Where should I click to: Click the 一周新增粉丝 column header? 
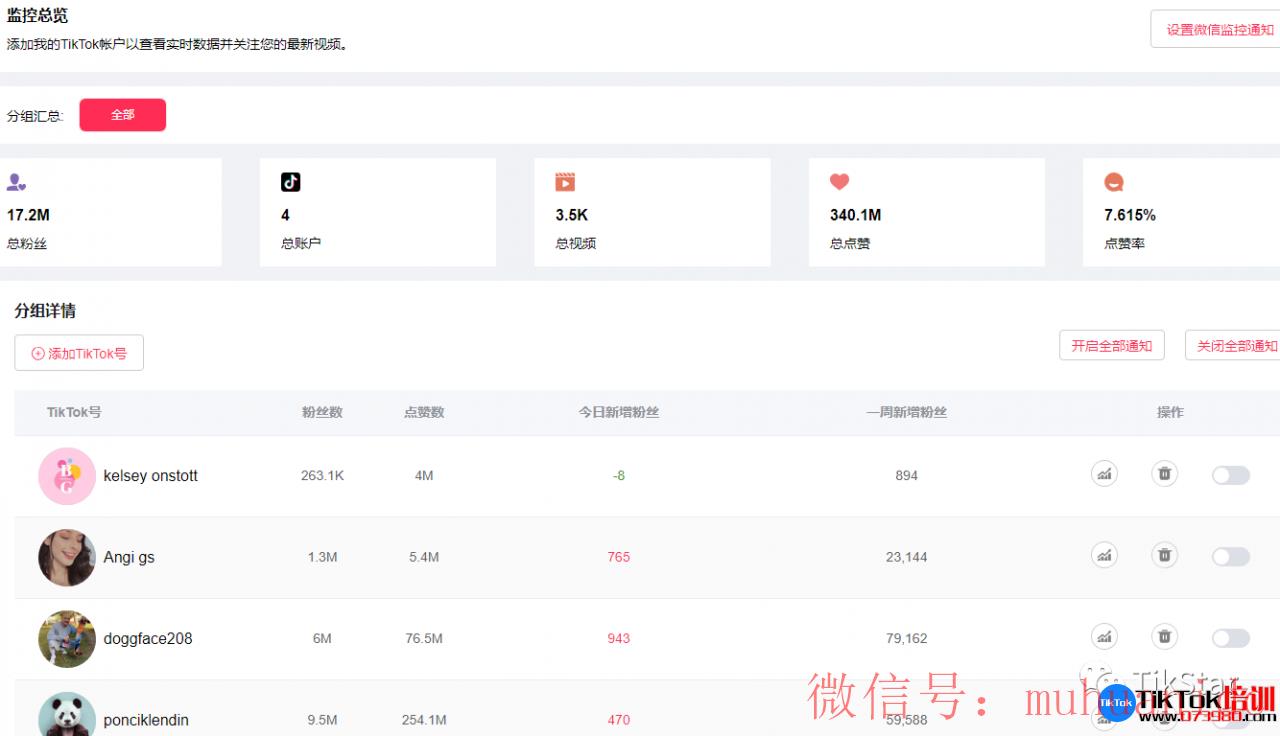click(x=907, y=412)
